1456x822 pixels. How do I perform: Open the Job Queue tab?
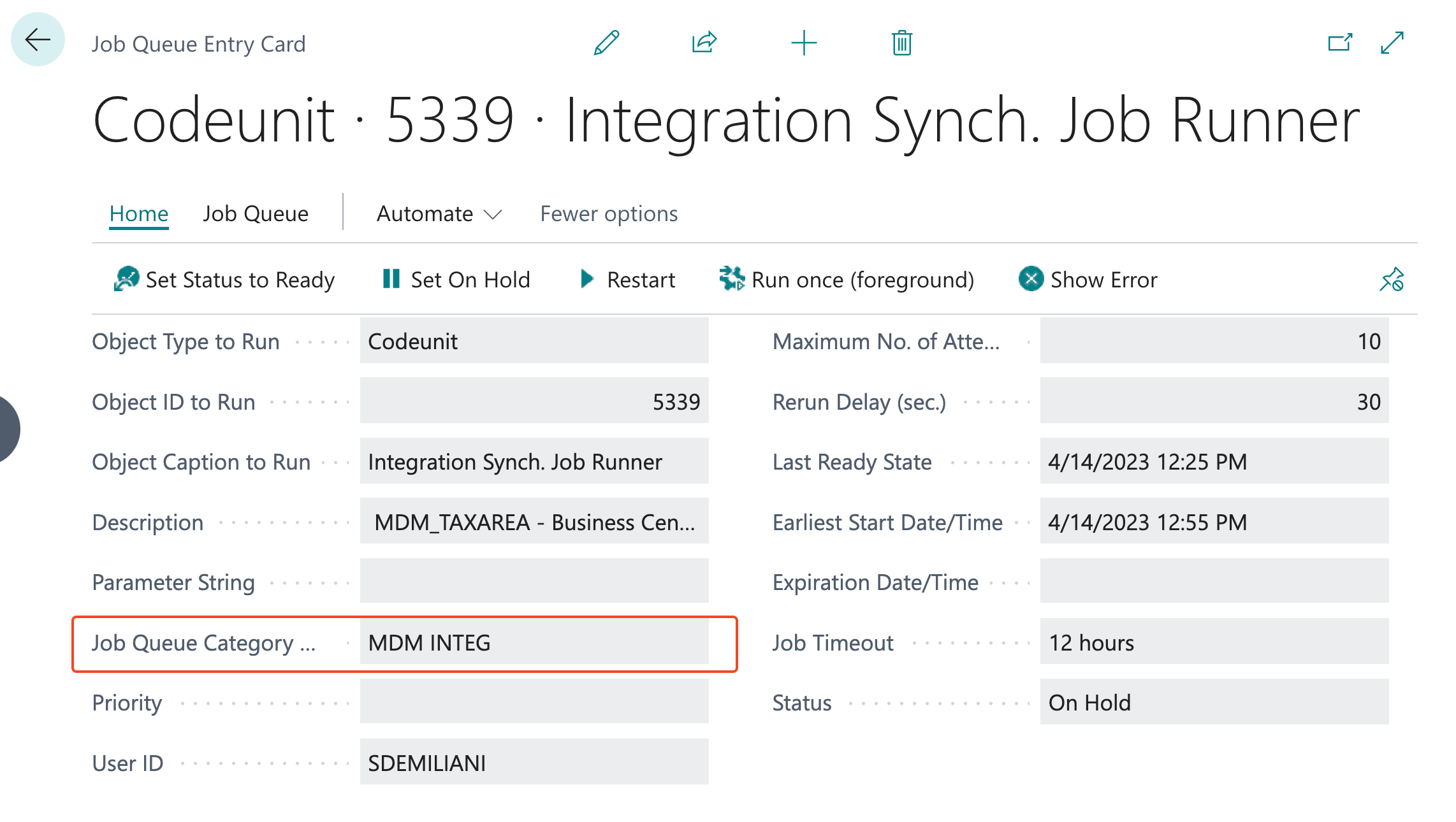[x=256, y=213]
